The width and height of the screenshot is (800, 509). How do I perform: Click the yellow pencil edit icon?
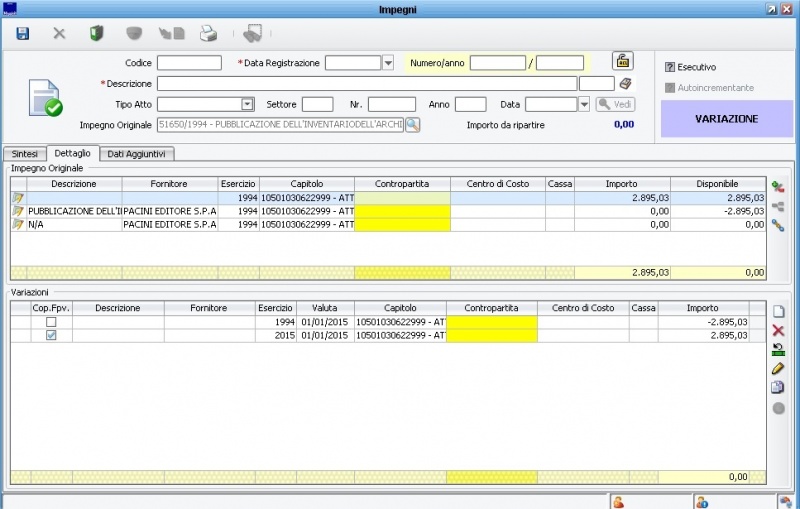(778, 368)
